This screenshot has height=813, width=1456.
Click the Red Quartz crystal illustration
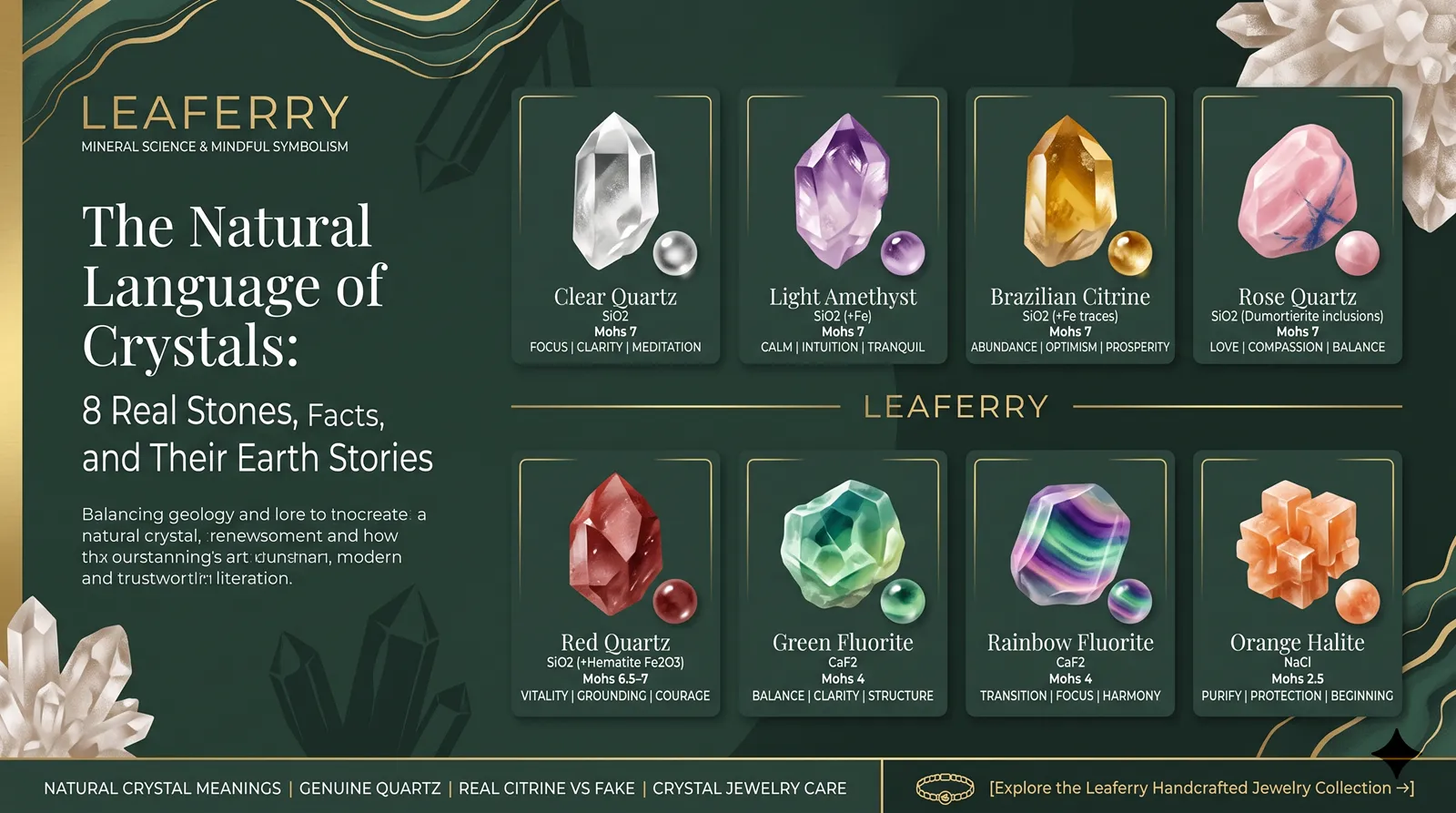point(615,544)
